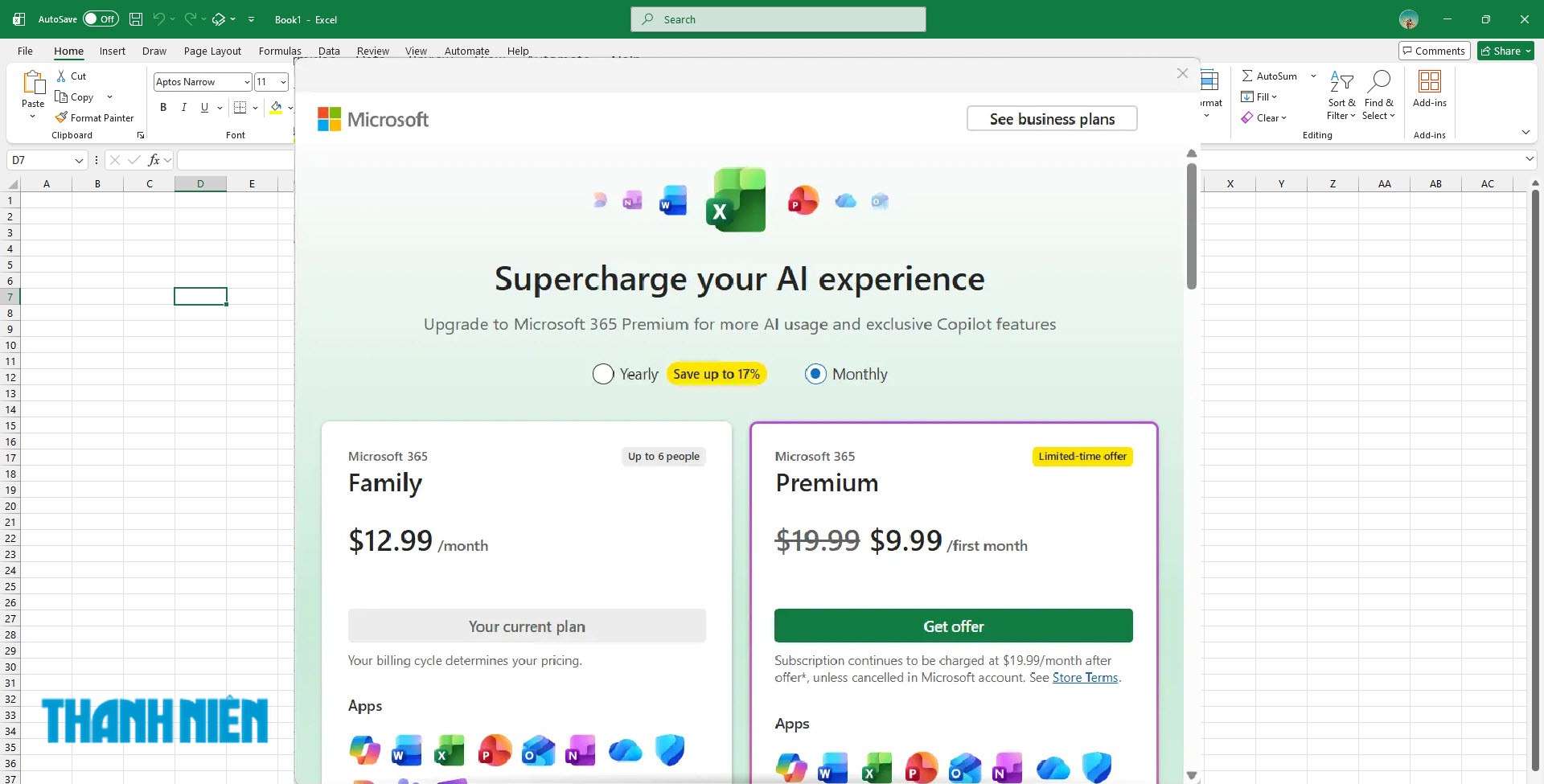Select the Yearly billing option
This screenshot has width=1544, height=784.
pos(603,374)
